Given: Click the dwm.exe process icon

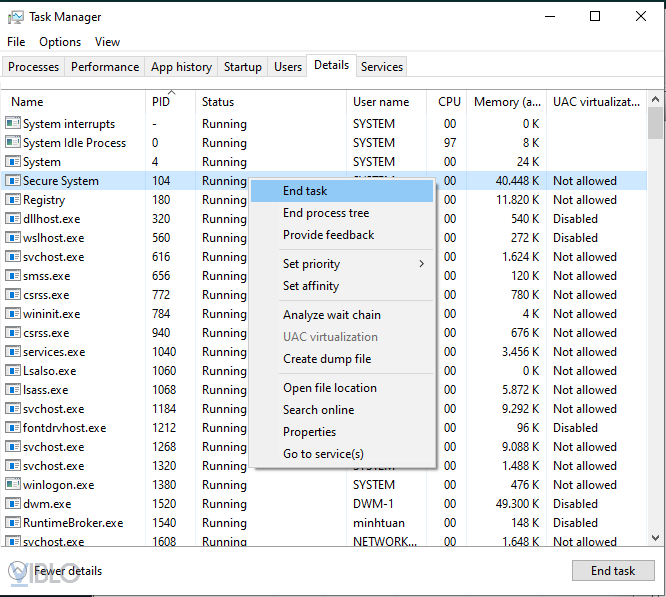Looking at the screenshot, I should click(x=13, y=504).
